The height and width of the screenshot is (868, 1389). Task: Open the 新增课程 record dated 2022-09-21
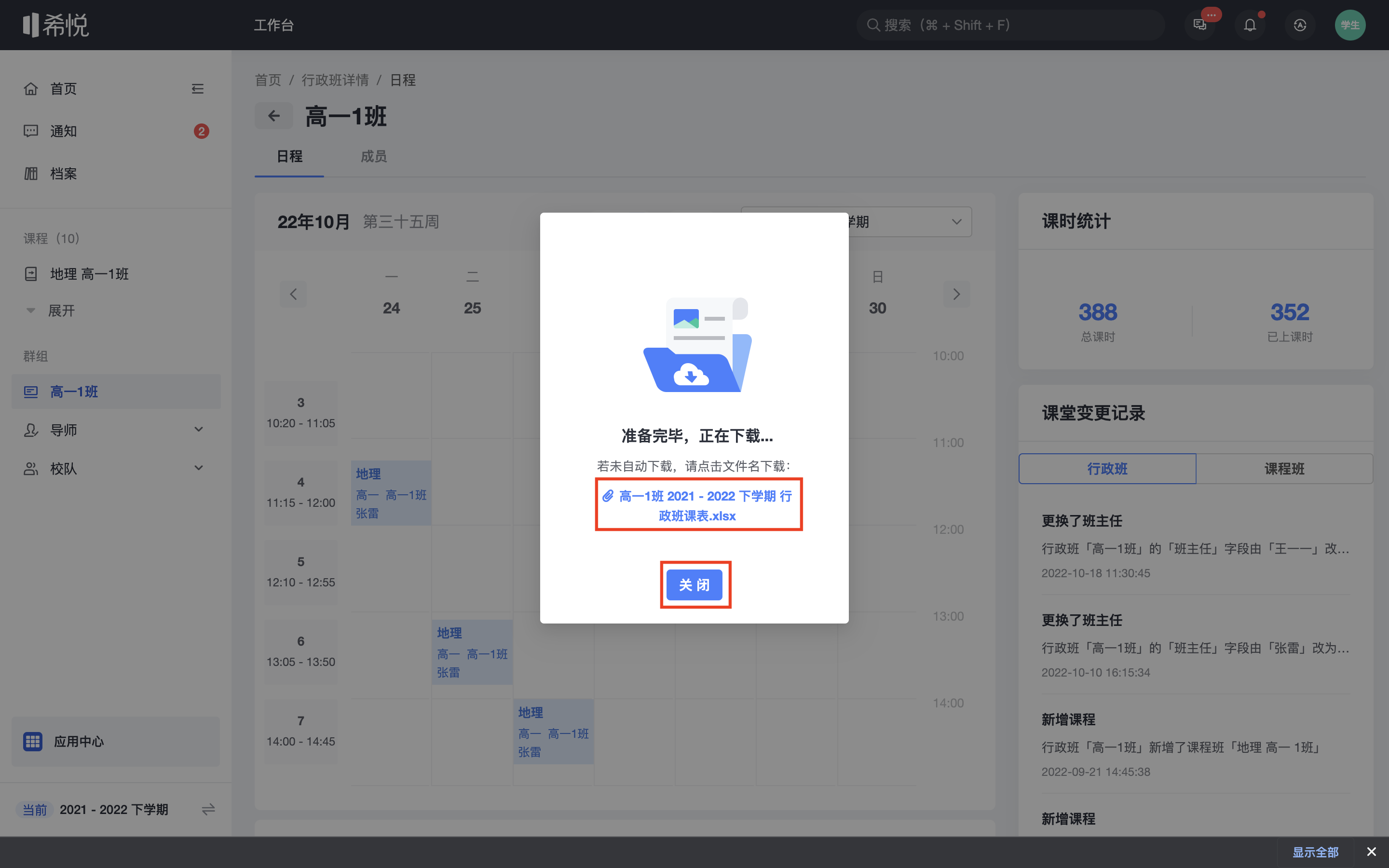[1196, 744]
